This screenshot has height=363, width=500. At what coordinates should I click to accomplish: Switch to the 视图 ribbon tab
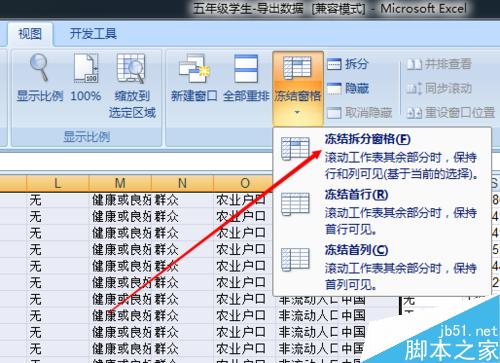point(30,34)
